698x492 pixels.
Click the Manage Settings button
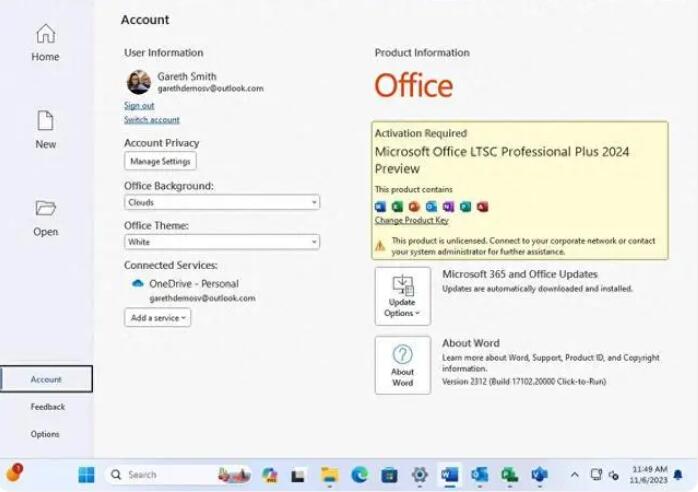point(160,161)
